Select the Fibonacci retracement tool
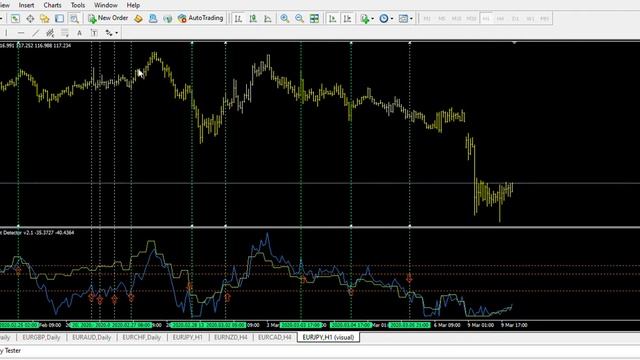The height and width of the screenshot is (360, 640). pos(64,33)
